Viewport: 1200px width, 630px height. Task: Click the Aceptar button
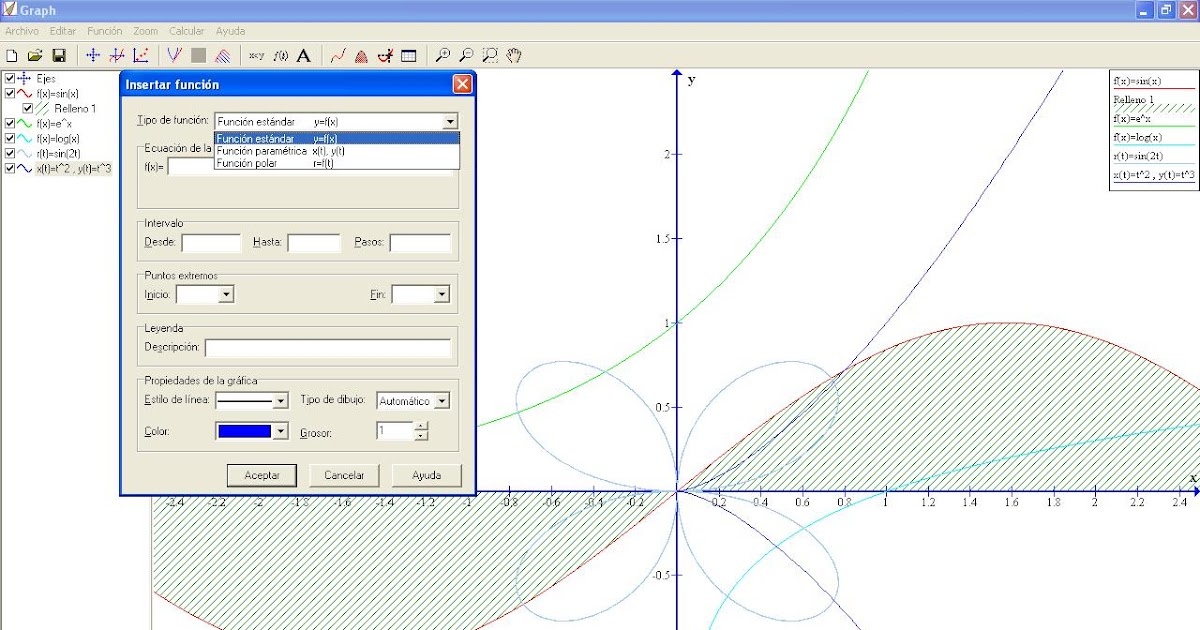click(261, 475)
